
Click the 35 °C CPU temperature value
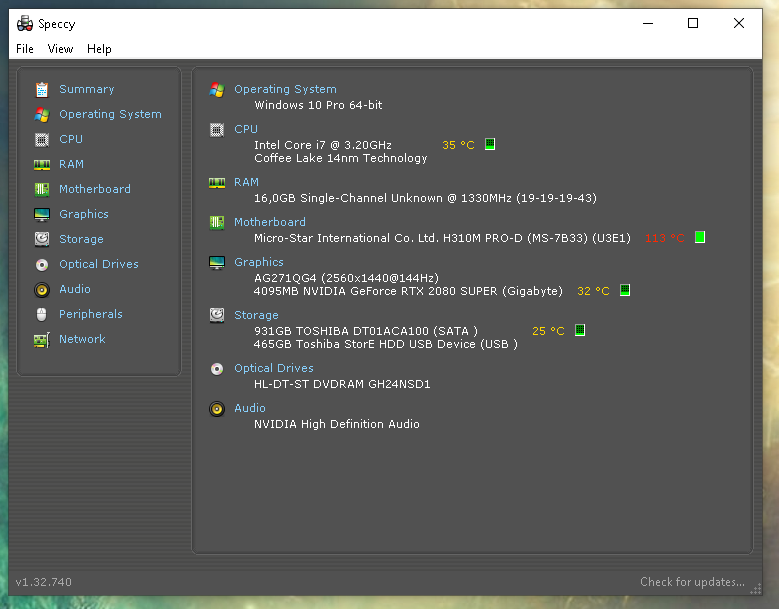tap(458, 145)
